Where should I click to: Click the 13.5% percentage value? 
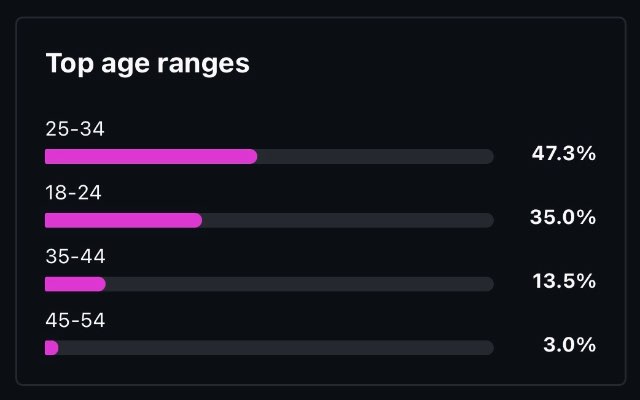[564, 282]
